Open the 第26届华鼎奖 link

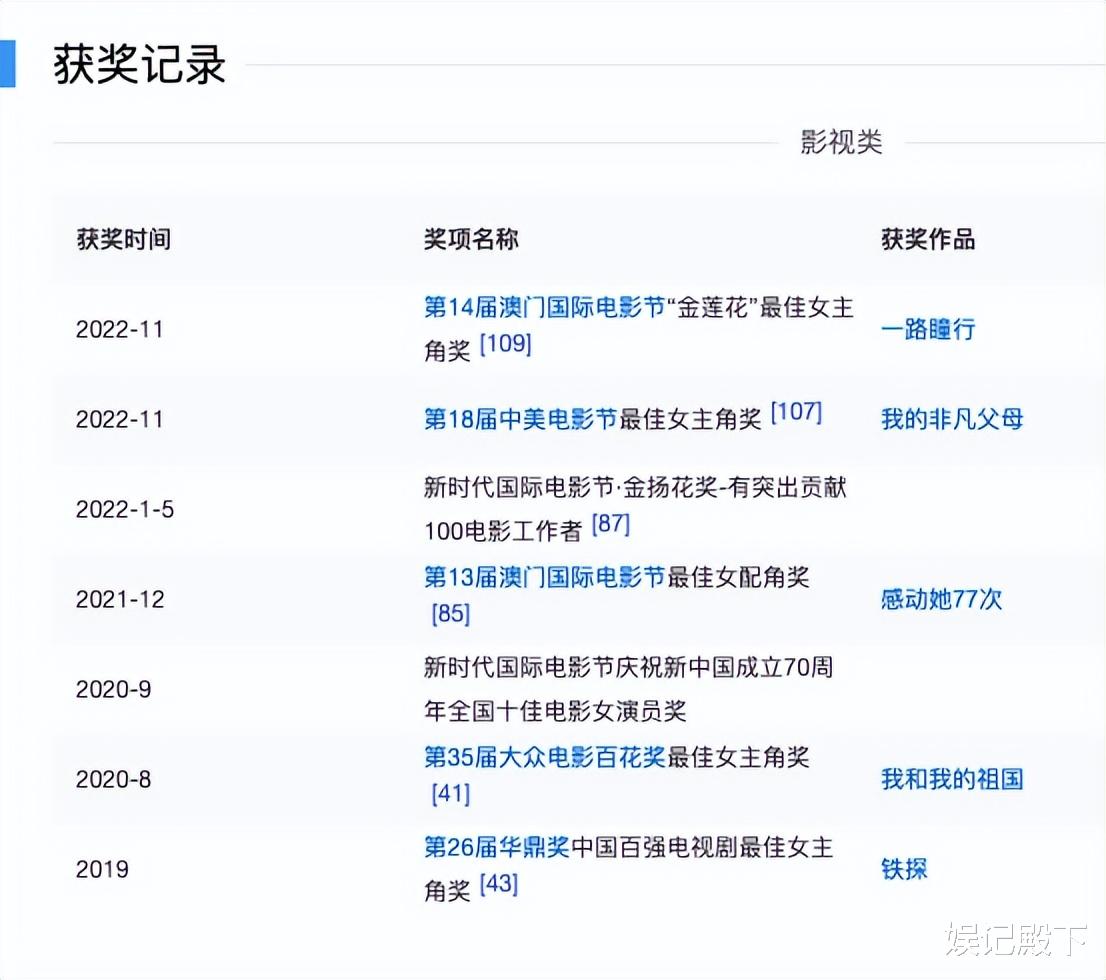coord(497,847)
